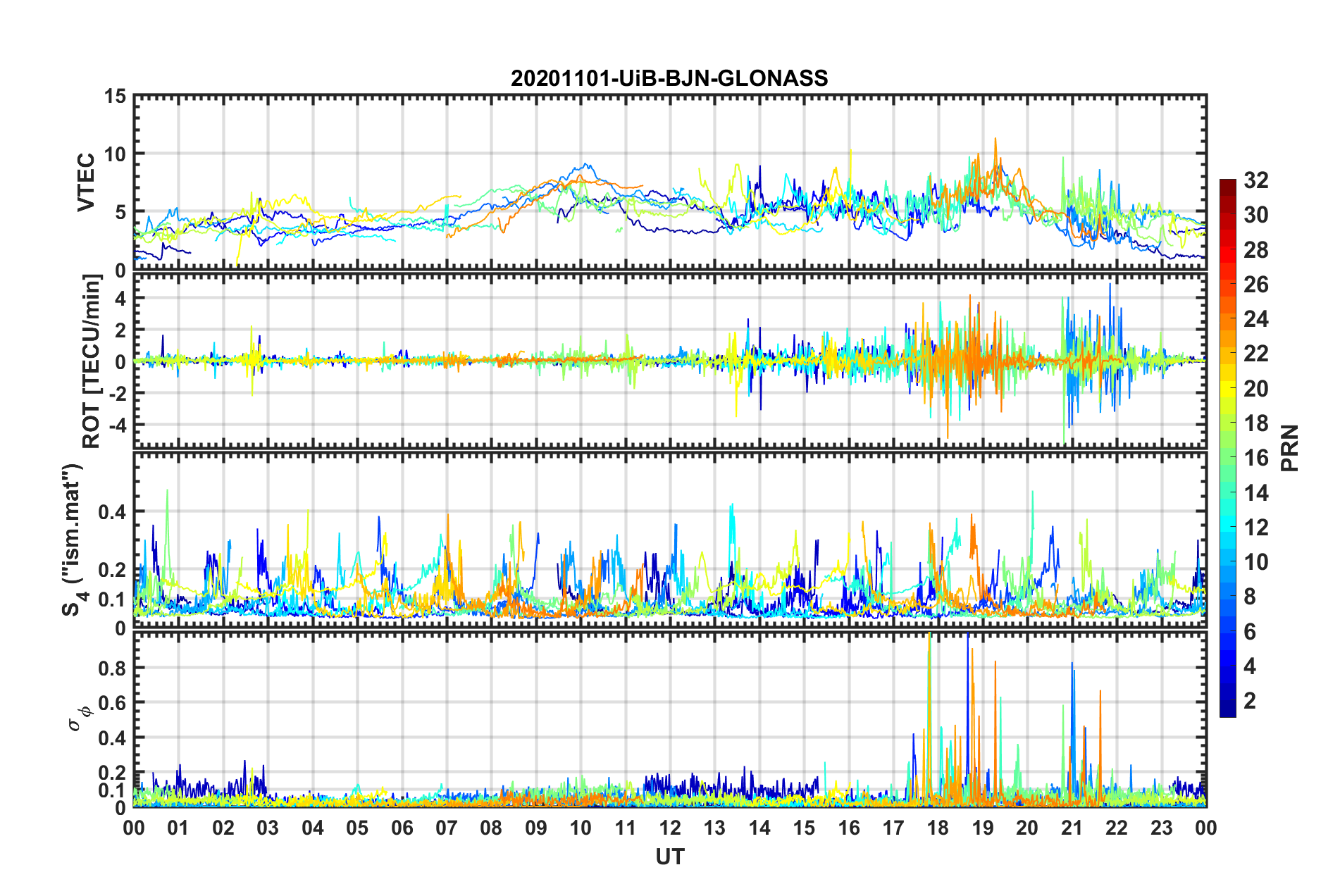Click colorbar tick label 8
Image resolution: width=1340 pixels, height=896 pixels.
point(1250,597)
